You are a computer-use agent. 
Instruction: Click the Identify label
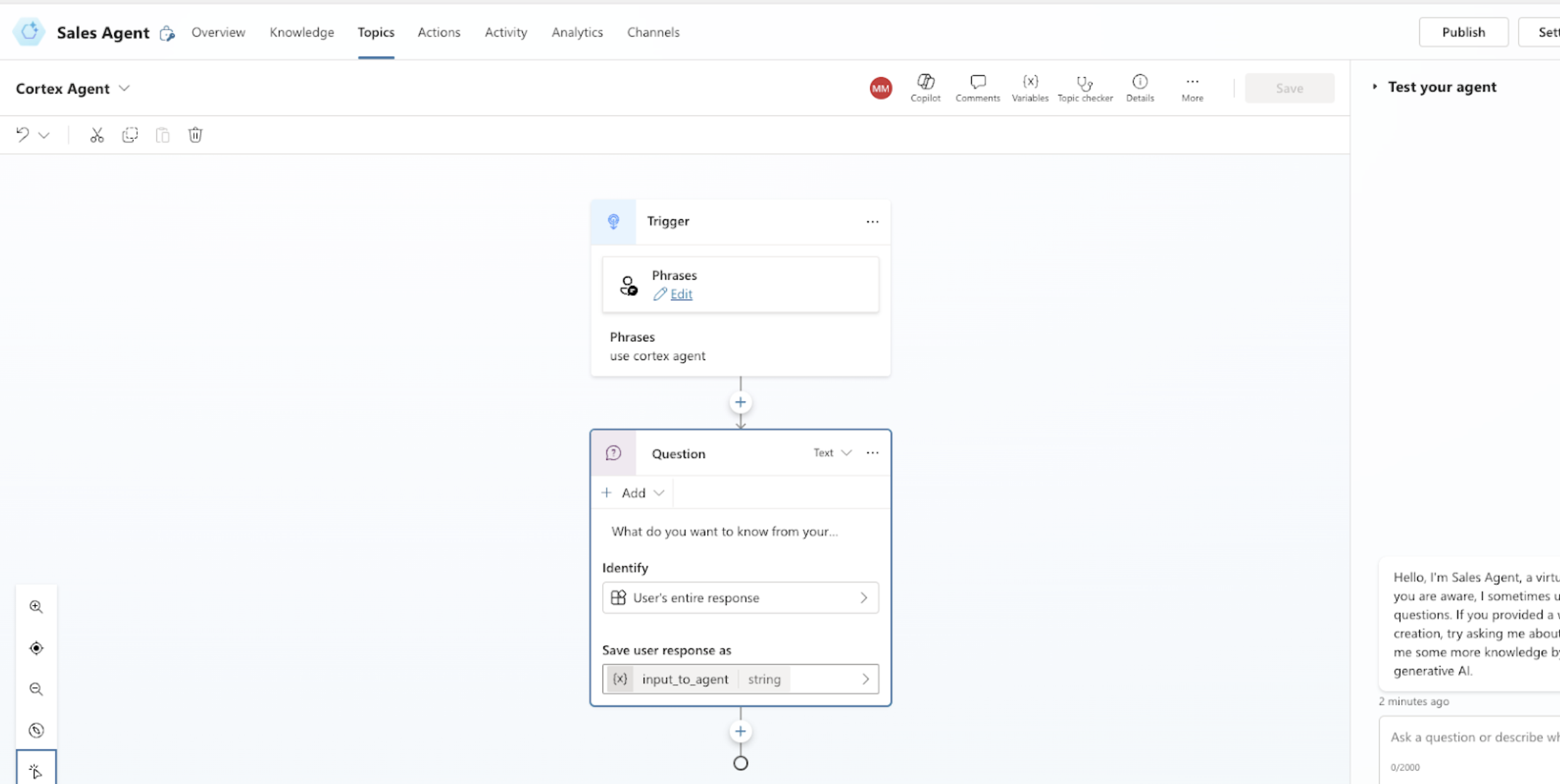625,568
